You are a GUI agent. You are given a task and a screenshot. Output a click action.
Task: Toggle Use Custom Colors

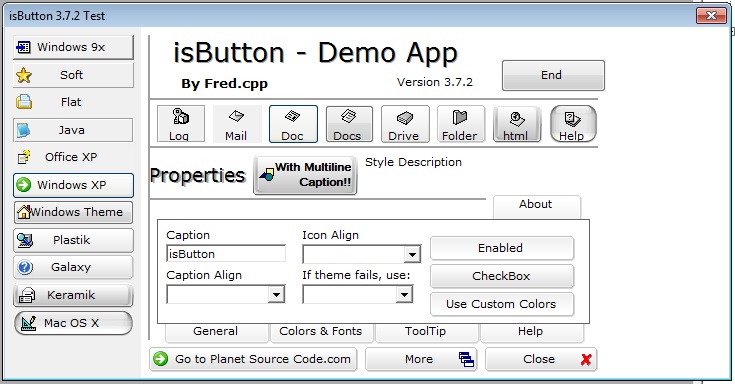click(x=502, y=304)
